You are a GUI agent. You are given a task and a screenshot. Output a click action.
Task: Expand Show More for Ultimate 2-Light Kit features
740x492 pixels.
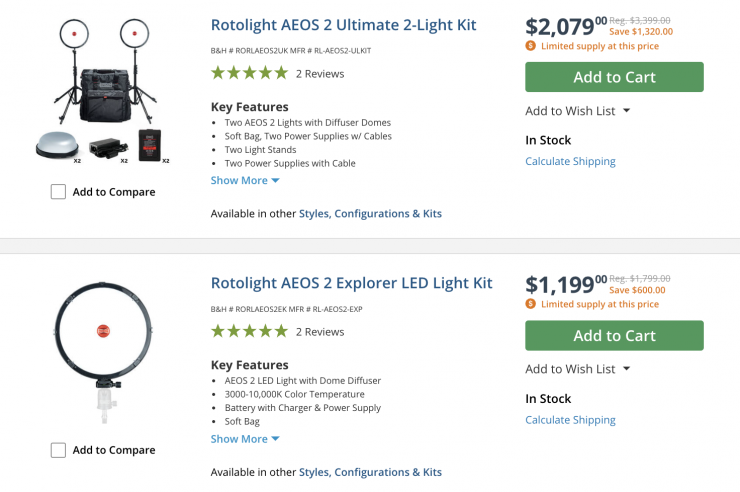(245, 180)
